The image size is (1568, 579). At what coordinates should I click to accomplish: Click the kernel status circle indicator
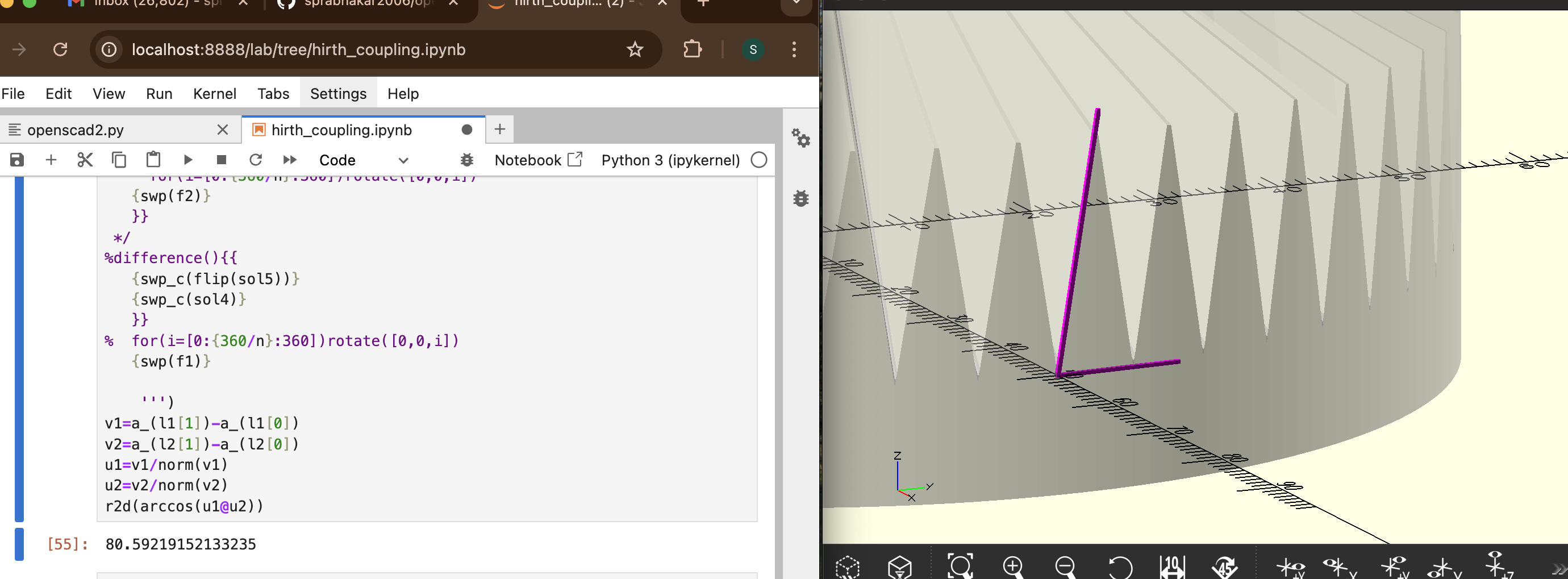tap(758, 160)
